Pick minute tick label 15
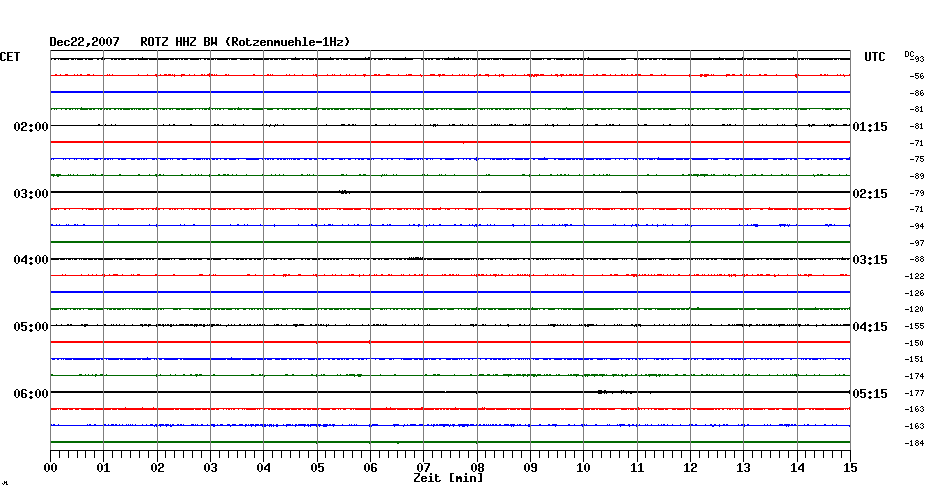The height and width of the screenshot is (494, 930). (x=850, y=468)
